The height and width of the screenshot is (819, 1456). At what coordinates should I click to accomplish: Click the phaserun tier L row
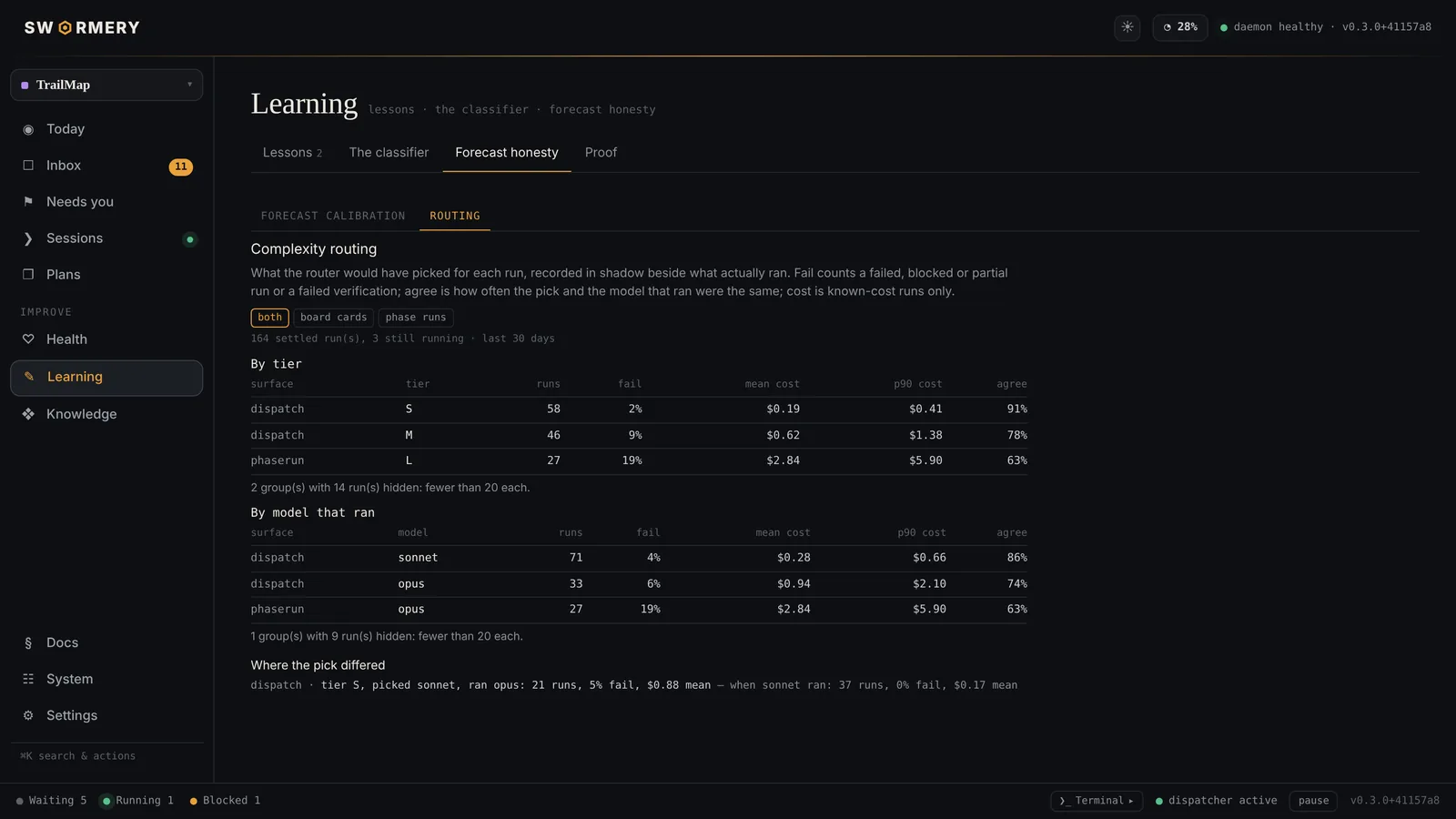point(639,460)
